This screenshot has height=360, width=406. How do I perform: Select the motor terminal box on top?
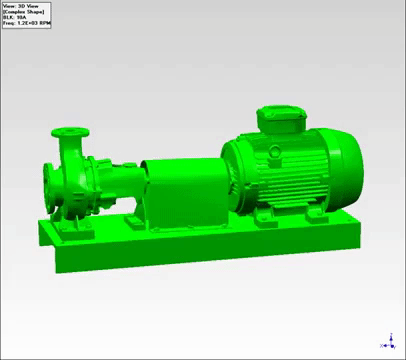[x=281, y=119]
